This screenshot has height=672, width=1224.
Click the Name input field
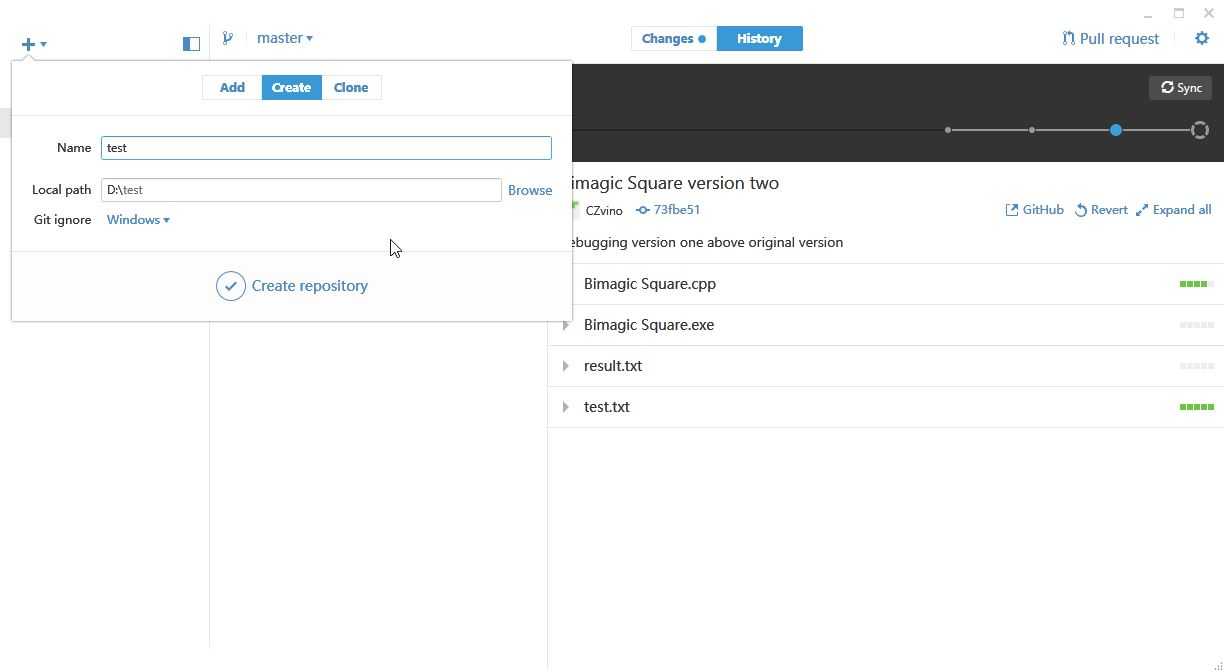pyautogui.click(x=326, y=148)
